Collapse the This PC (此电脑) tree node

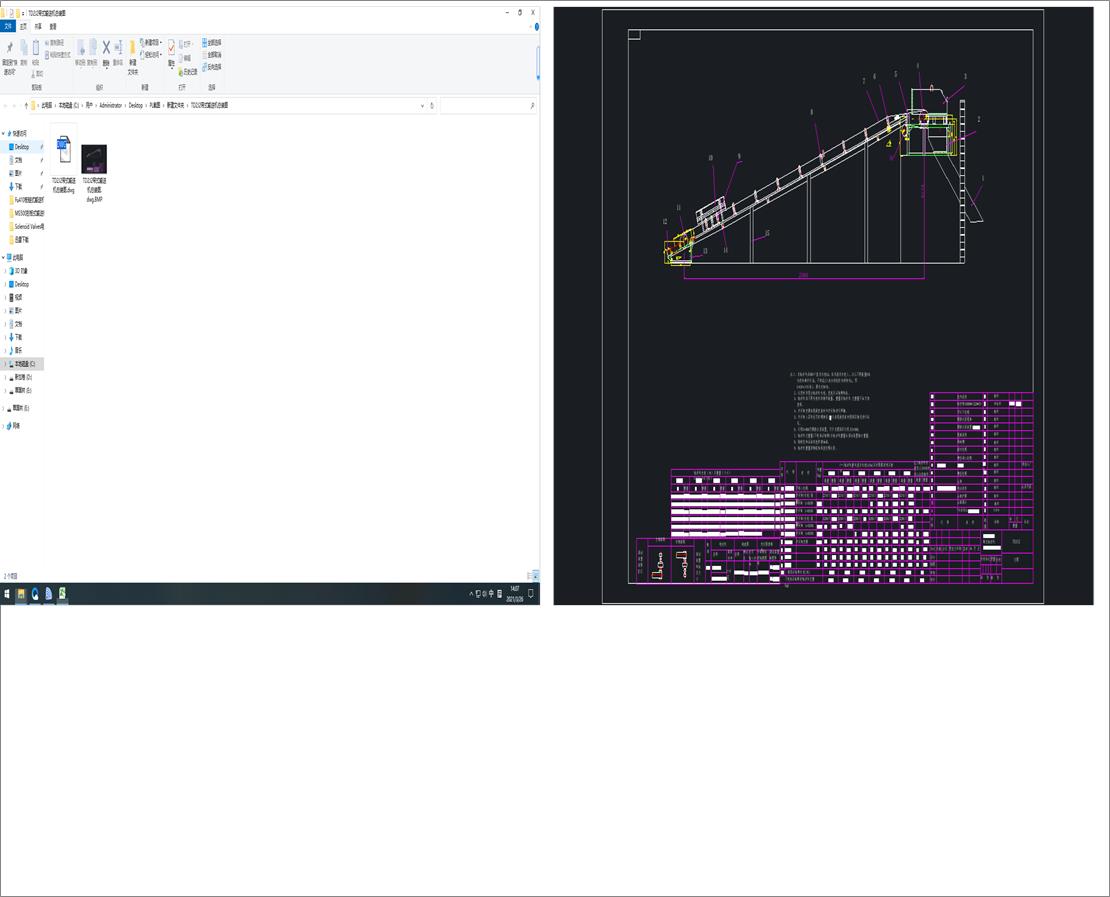tap(4, 258)
